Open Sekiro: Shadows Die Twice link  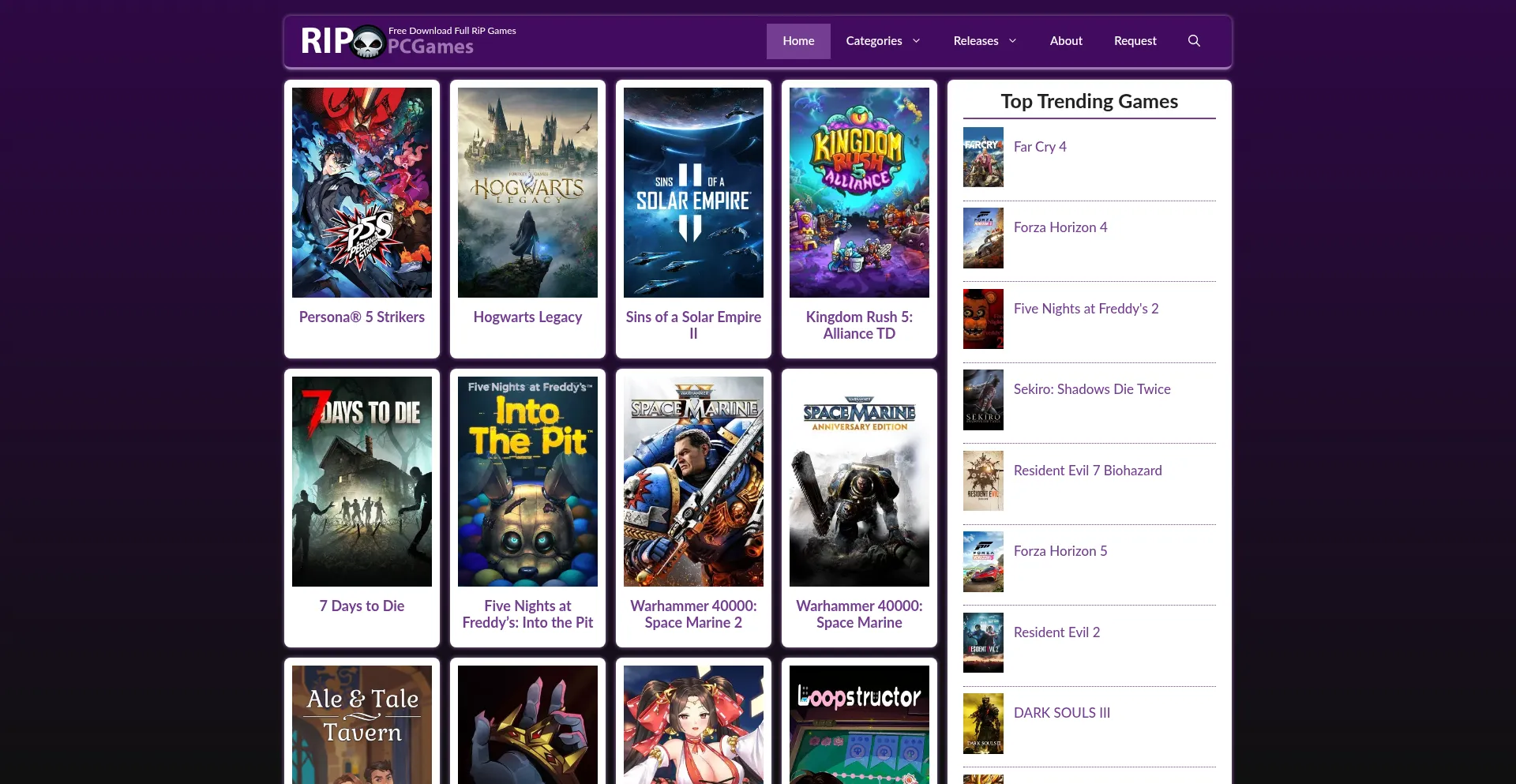1092,389
